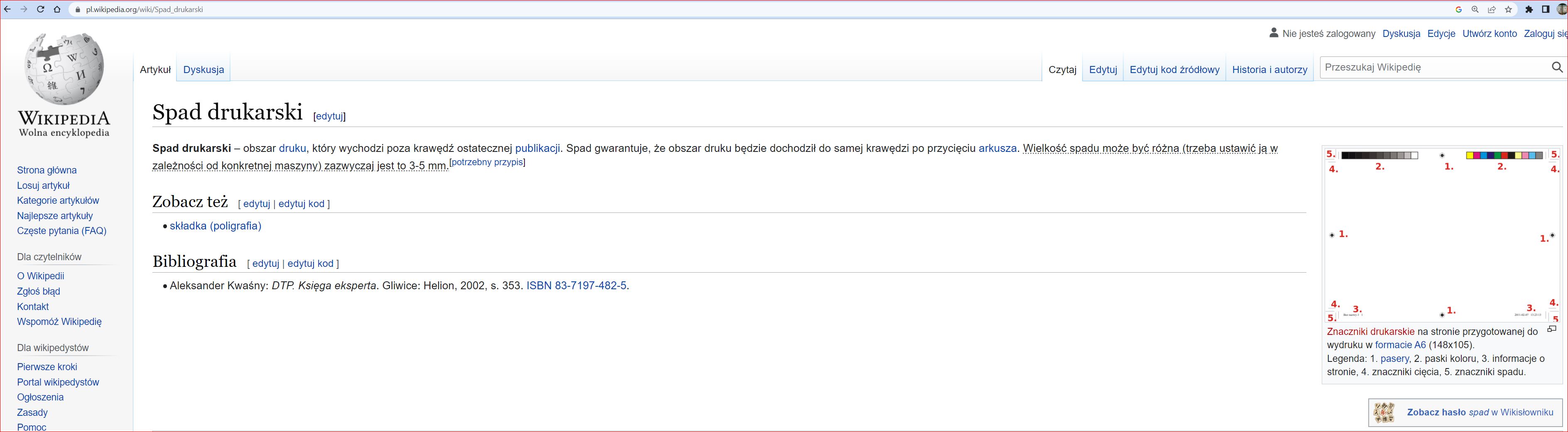Switch to the Dyskusja tab next to Artykuł

[x=203, y=70]
